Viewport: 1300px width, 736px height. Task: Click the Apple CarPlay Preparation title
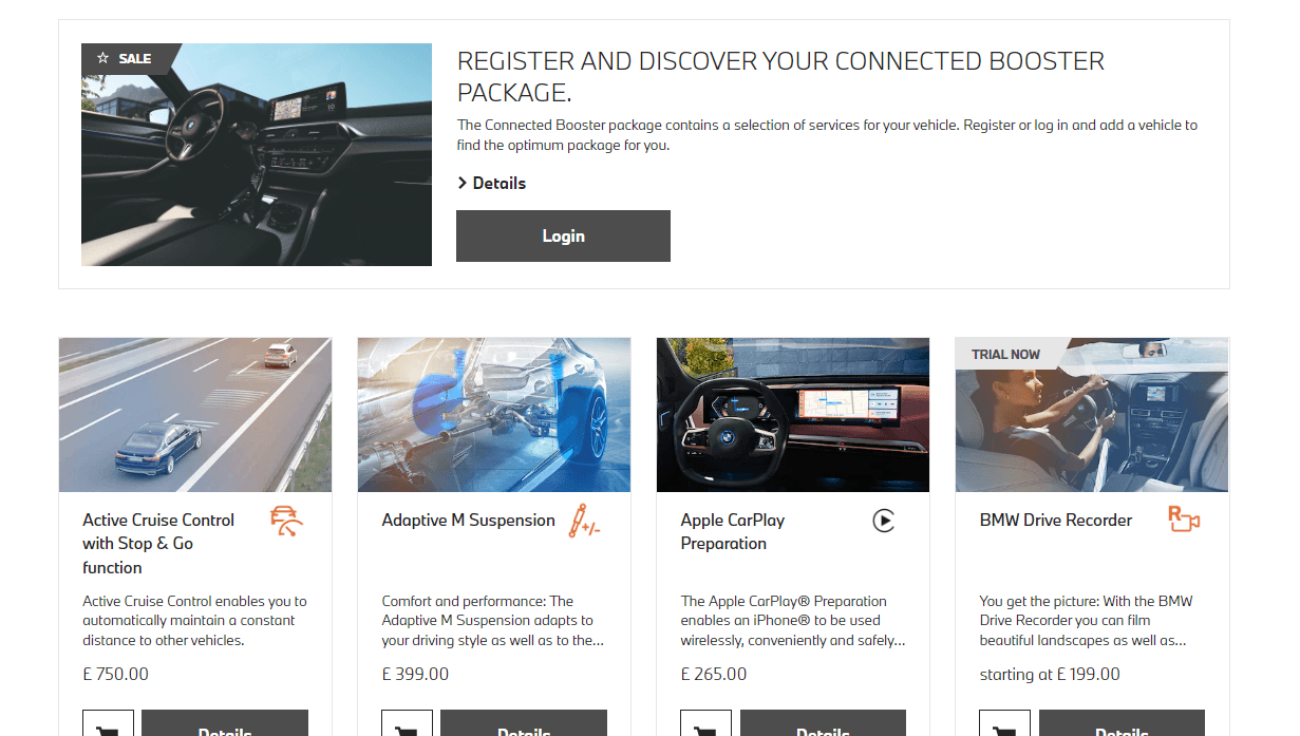pyautogui.click(x=733, y=532)
